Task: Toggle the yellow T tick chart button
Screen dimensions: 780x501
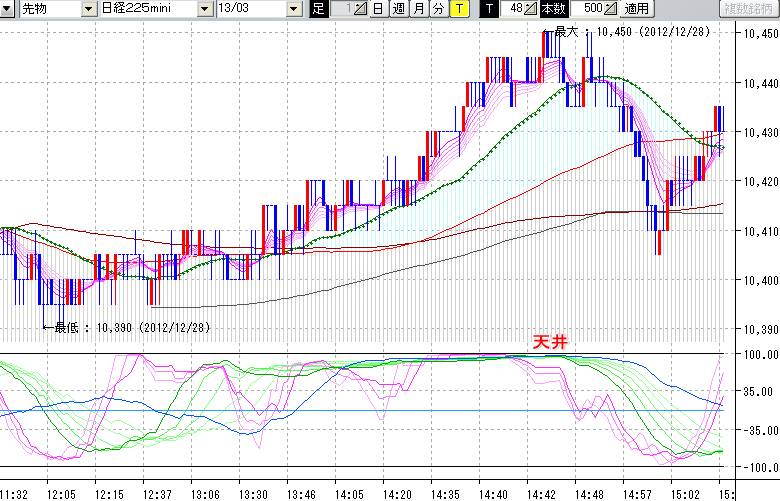Action: click(458, 9)
